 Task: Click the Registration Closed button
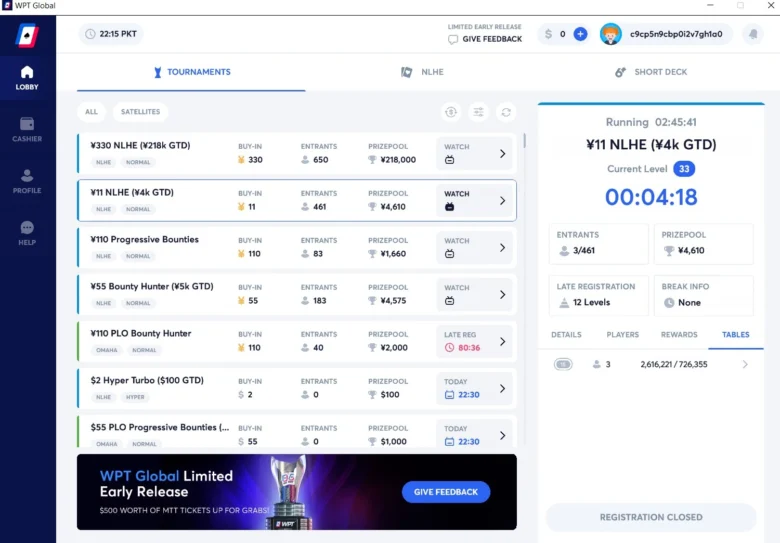point(651,517)
